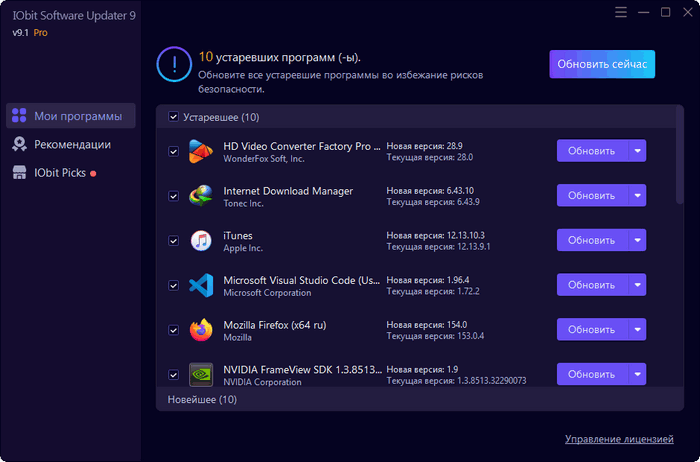Update iTunes to version 12.13.10.3

[592, 240]
